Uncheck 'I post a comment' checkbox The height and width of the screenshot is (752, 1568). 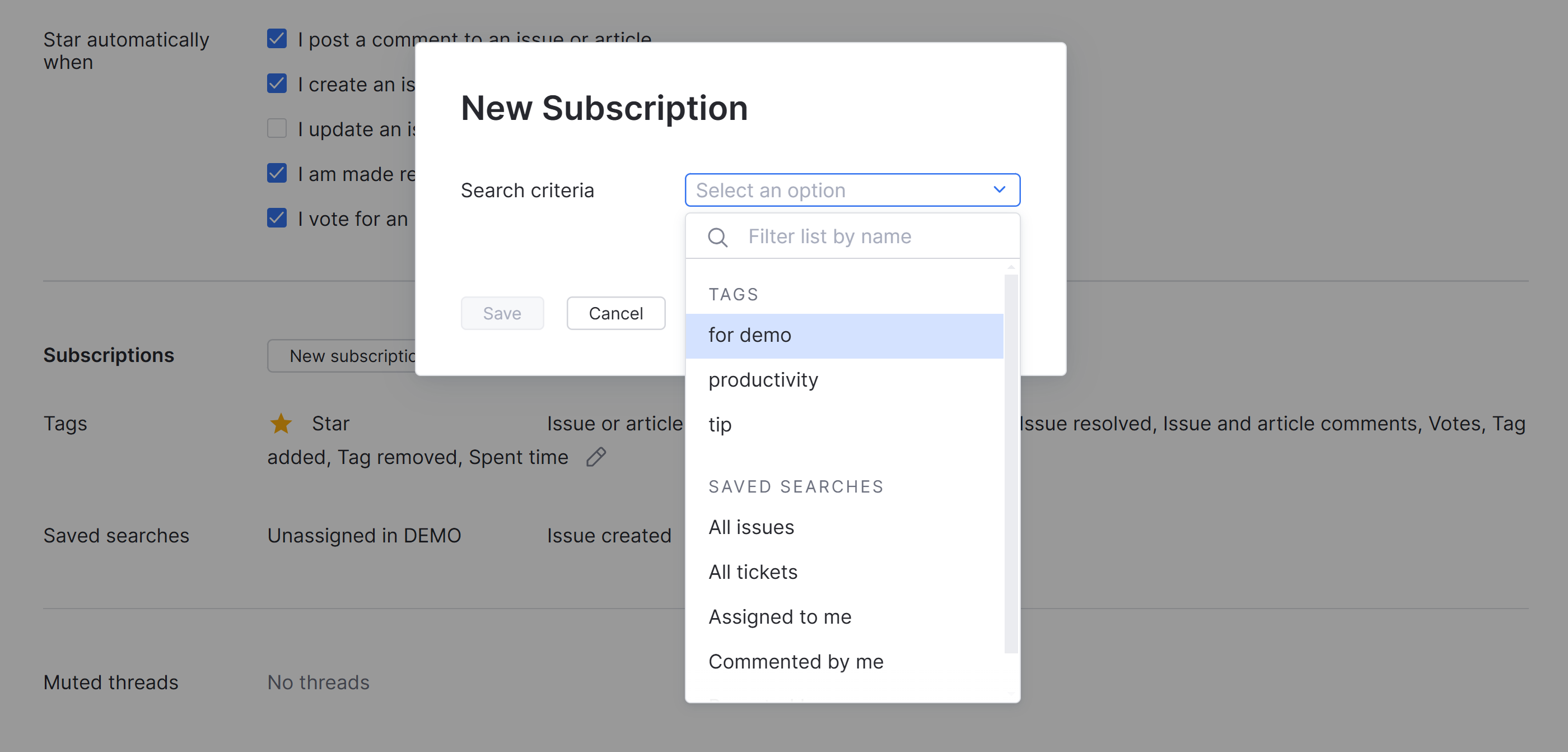tap(277, 39)
